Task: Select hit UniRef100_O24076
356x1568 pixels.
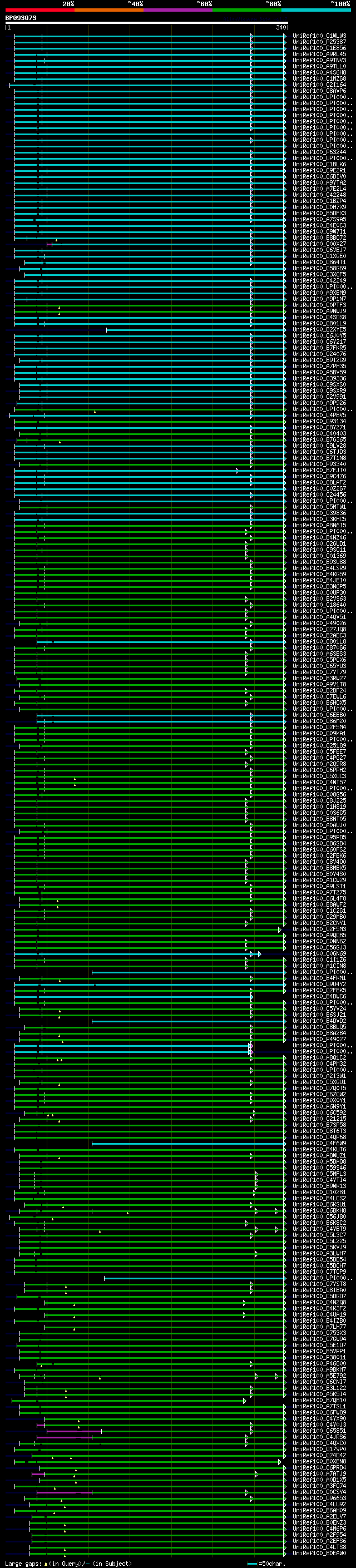Action: (319, 354)
